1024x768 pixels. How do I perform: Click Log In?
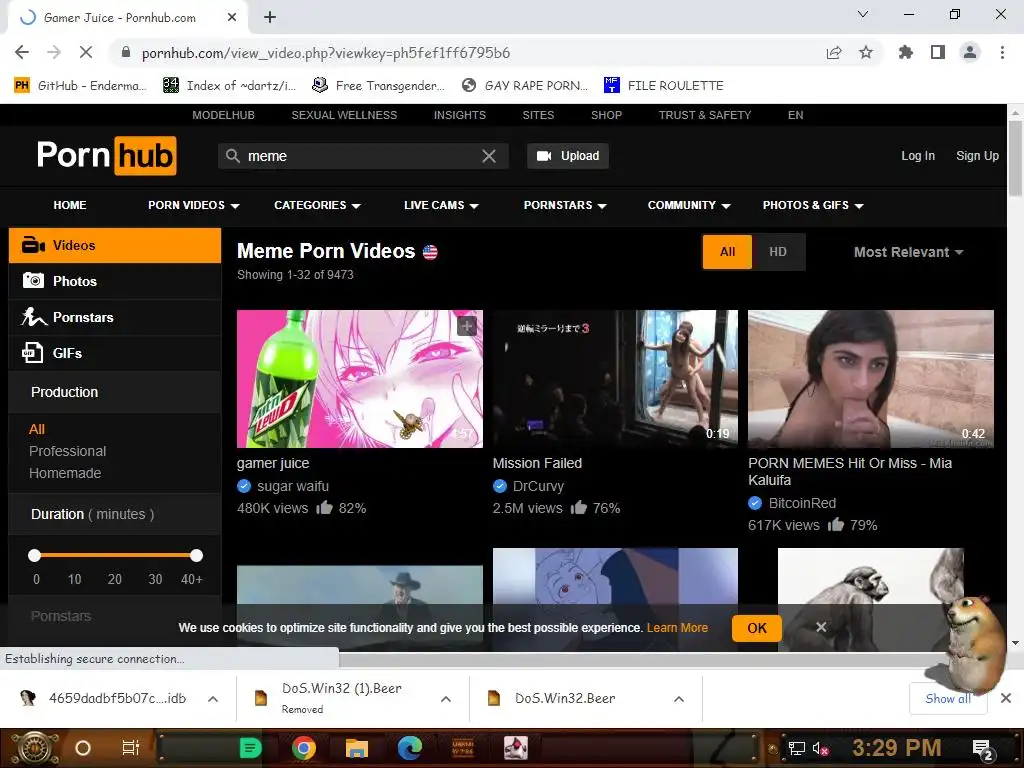[918, 156]
